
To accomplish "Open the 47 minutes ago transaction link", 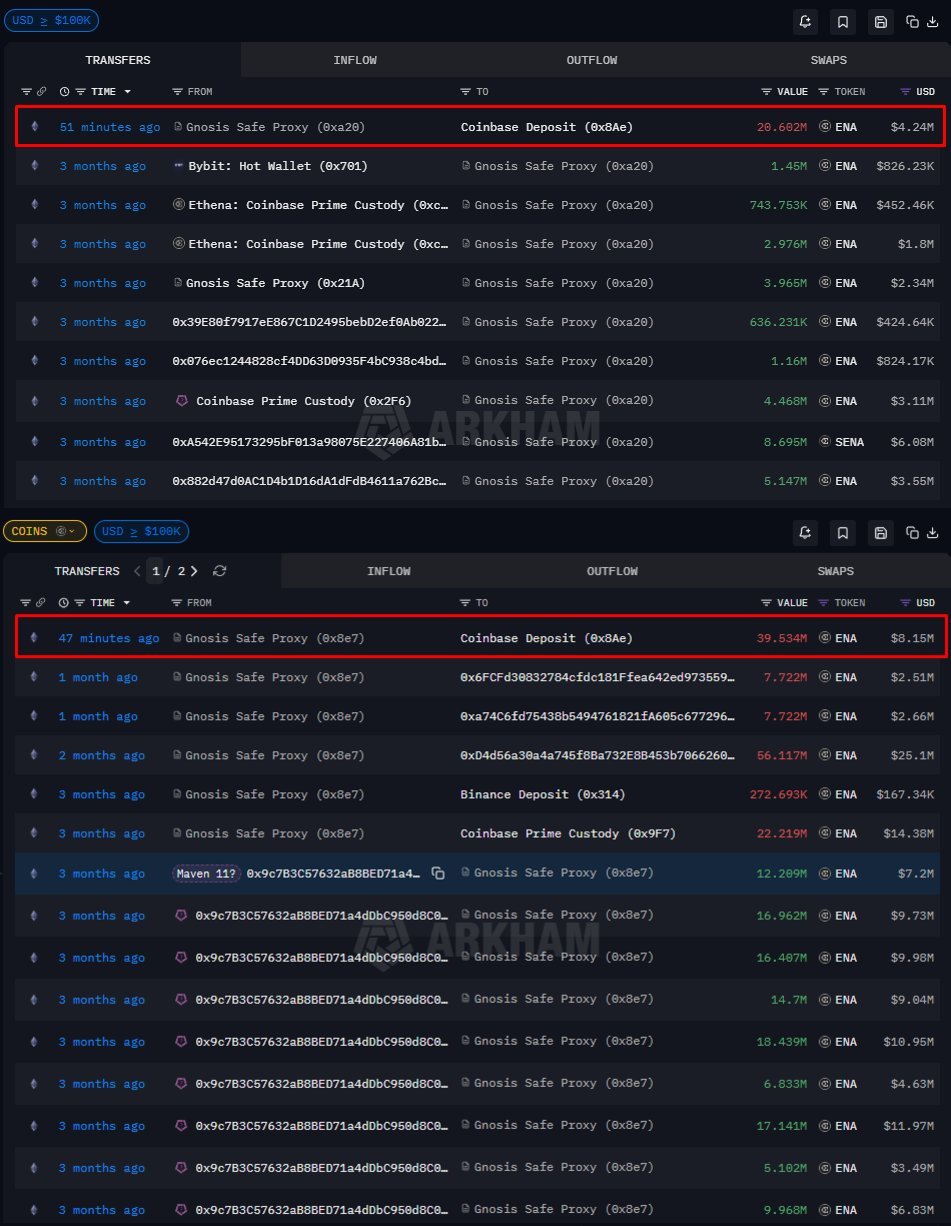I will point(109,638).
